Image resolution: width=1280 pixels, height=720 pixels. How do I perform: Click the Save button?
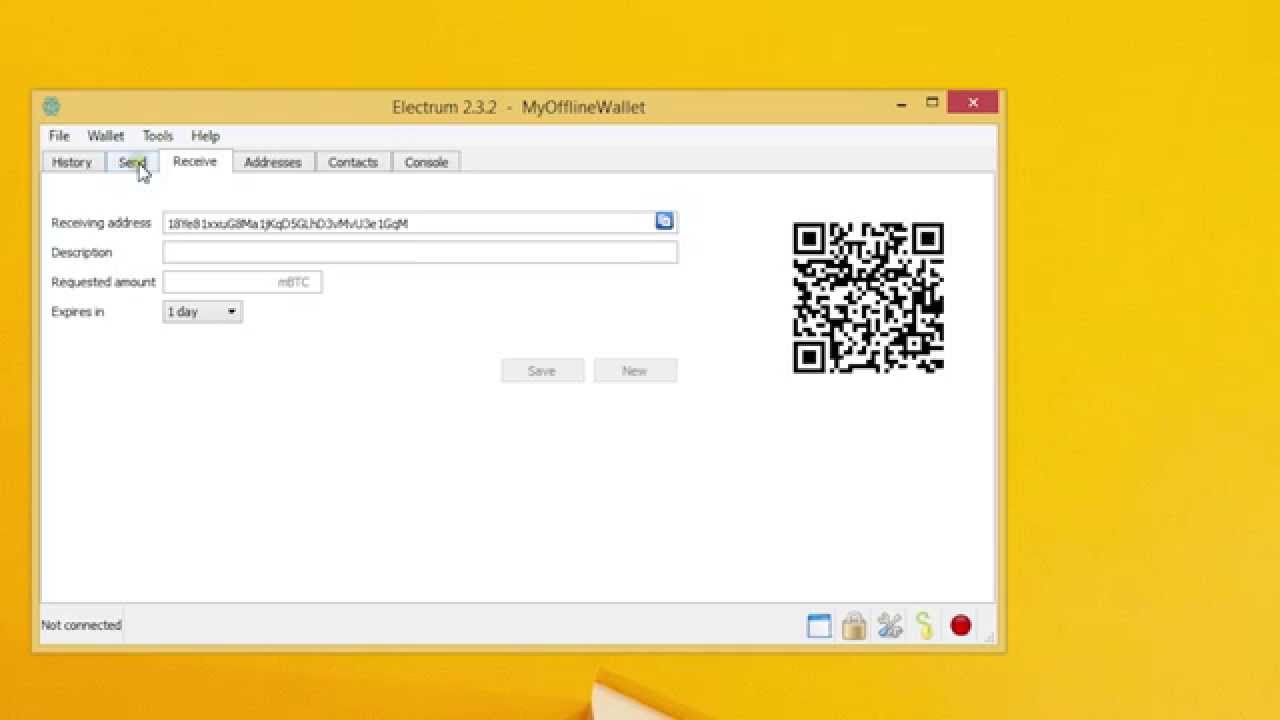pos(542,371)
